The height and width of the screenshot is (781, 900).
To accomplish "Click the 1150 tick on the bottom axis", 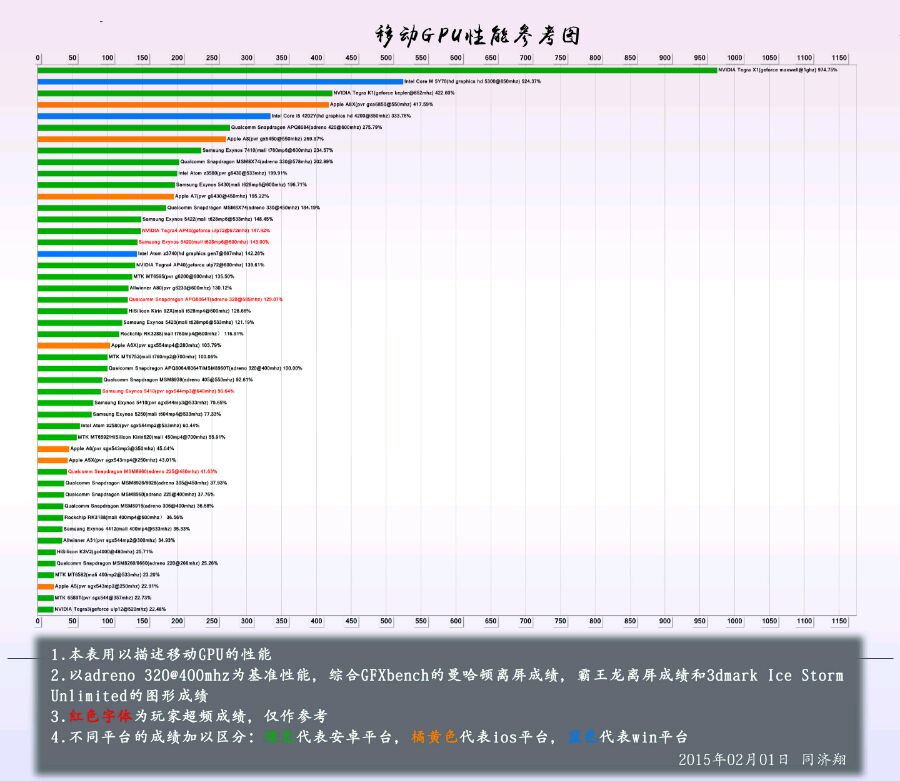I will click(x=839, y=621).
